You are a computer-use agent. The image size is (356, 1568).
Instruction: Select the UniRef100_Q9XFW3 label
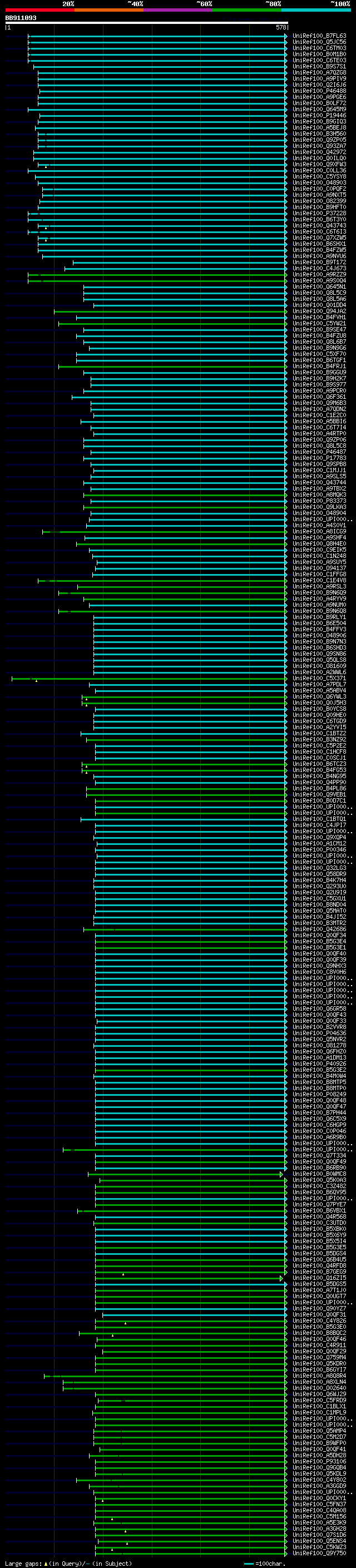coord(319,164)
